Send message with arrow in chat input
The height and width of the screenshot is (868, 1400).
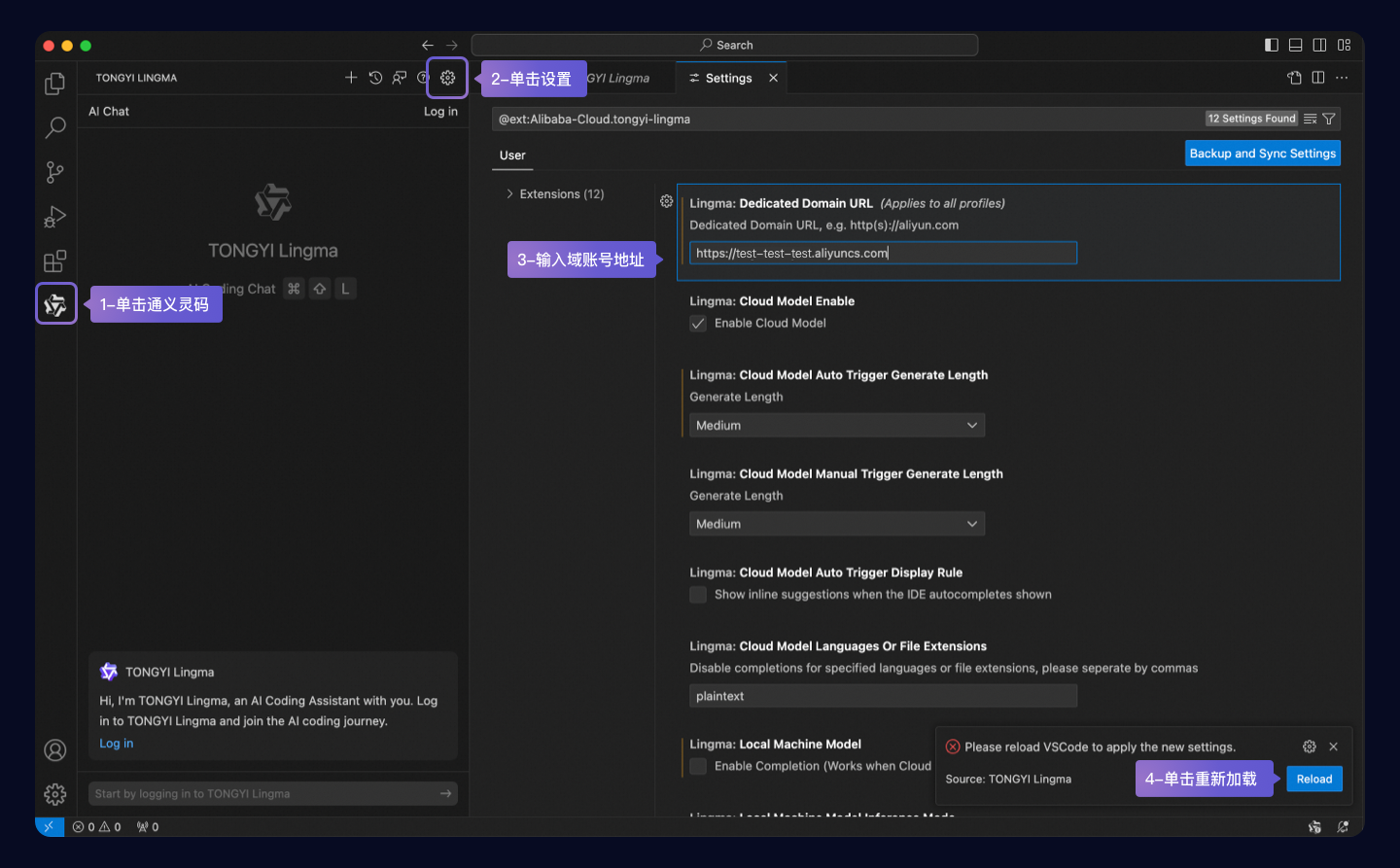445,793
